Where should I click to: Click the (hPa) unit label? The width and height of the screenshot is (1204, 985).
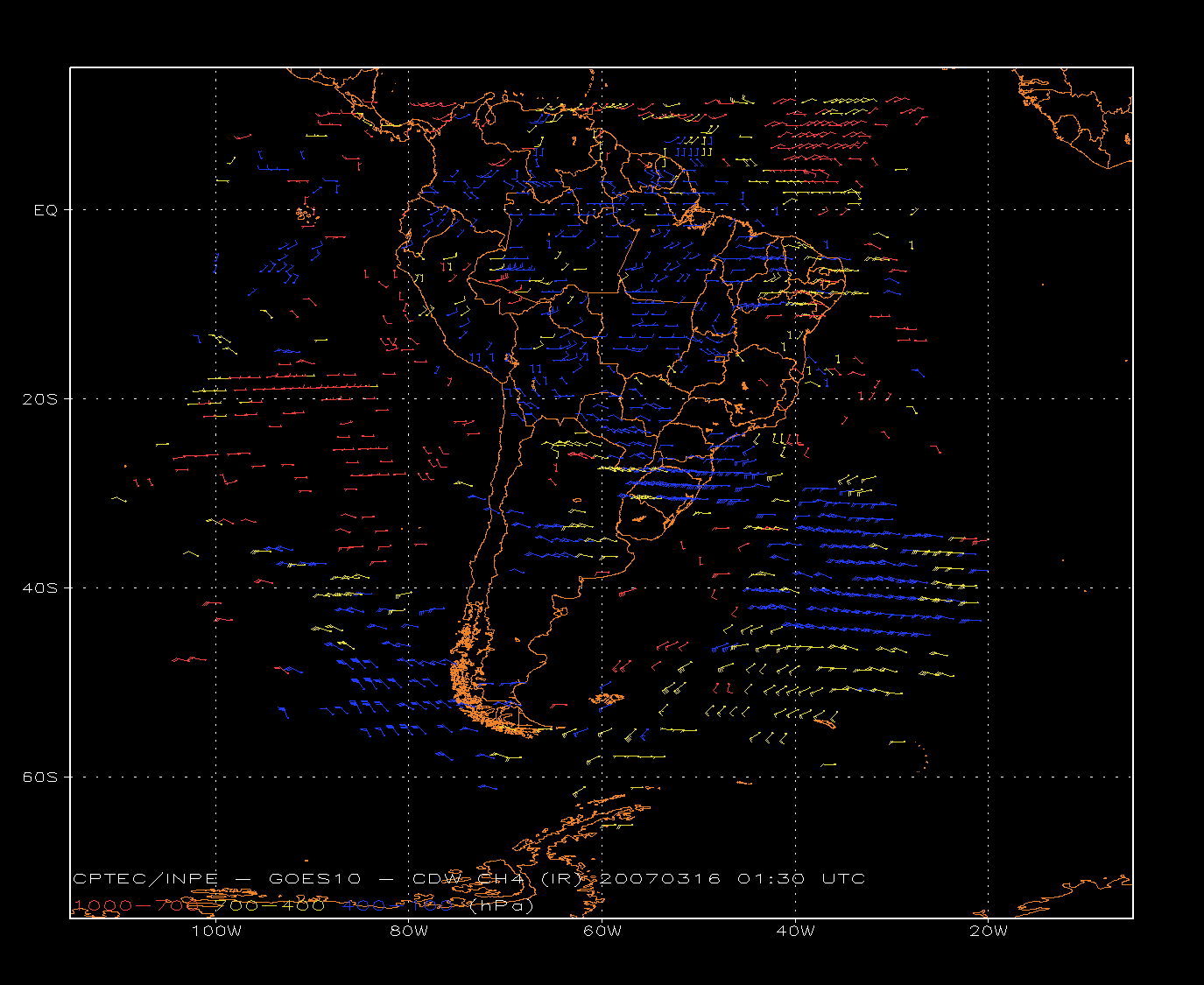(x=502, y=905)
